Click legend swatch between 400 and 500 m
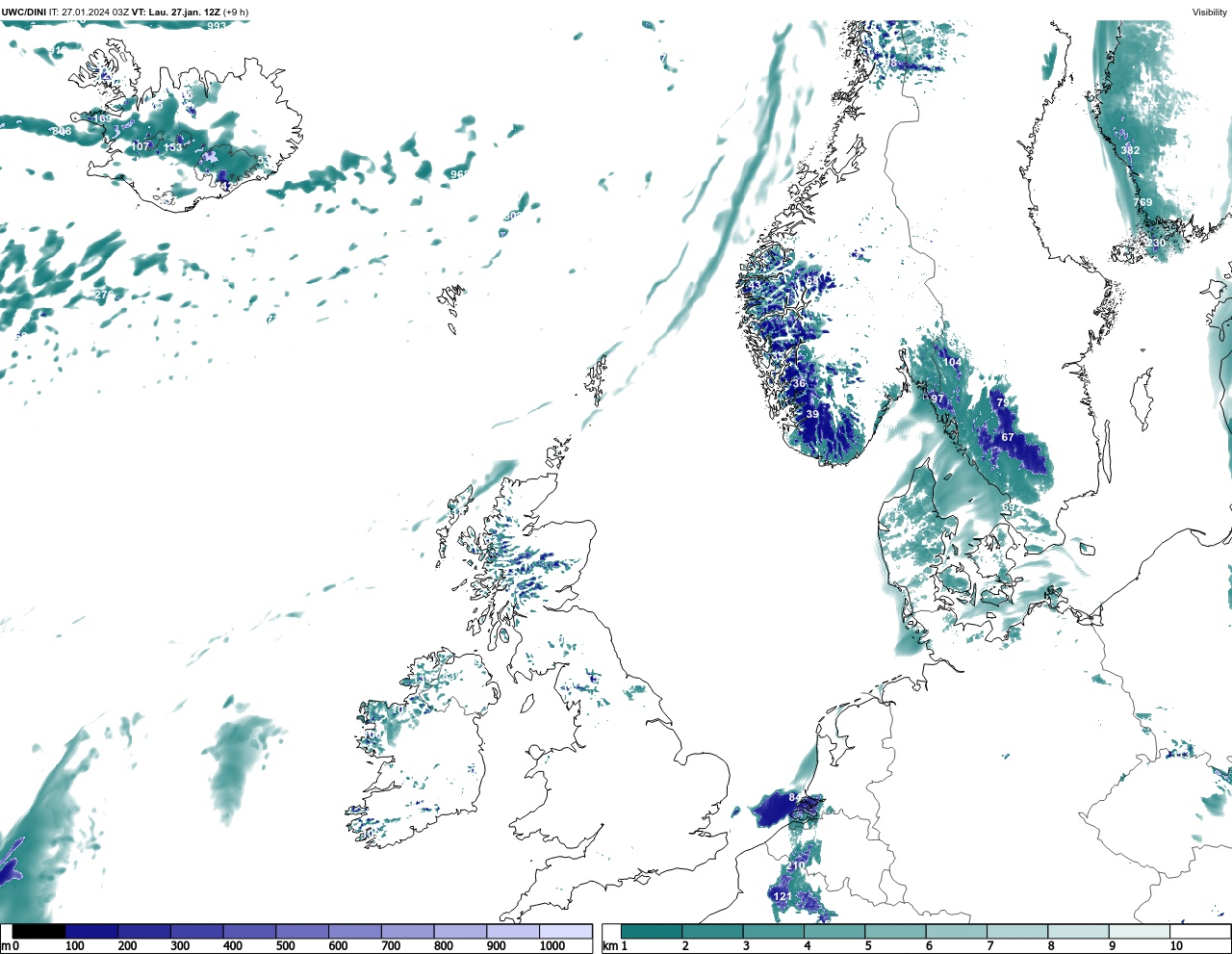The width and height of the screenshot is (1232, 954). [x=249, y=932]
